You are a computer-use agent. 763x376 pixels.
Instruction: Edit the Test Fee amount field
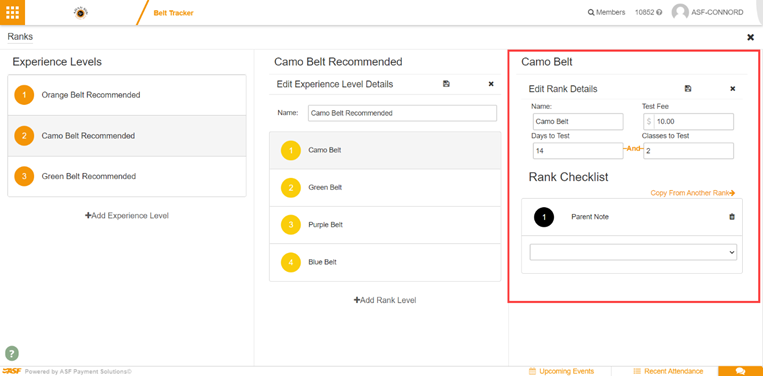[x=693, y=122]
